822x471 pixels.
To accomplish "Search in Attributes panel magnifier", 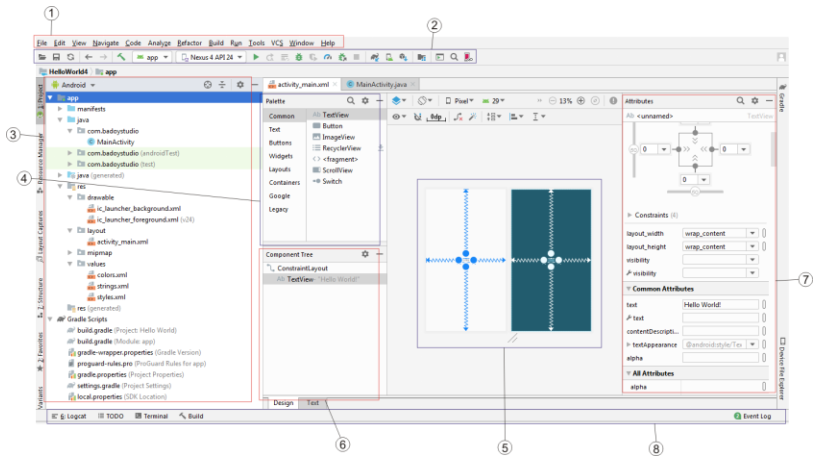I will tap(740, 101).
